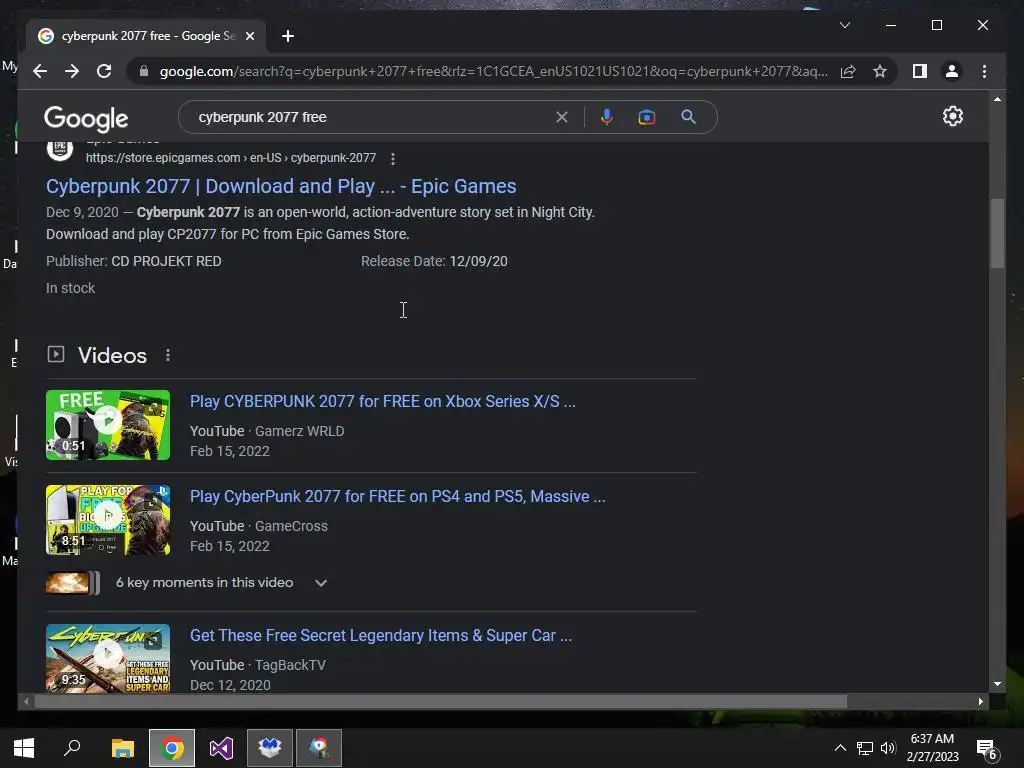Open Epic Games result options menu
Viewport: 1024px width, 768px height.
pyautogui.click(x=392, y=158)
